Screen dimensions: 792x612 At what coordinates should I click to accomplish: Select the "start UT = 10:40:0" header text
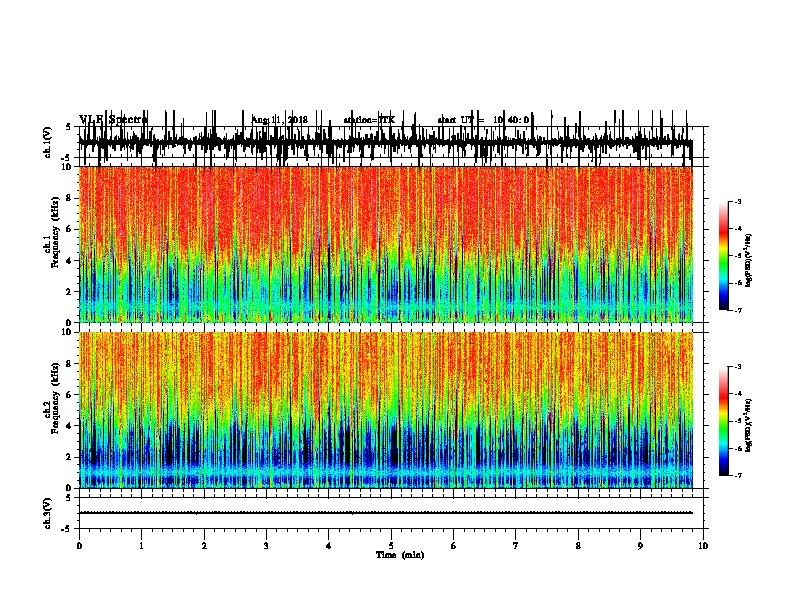(x=483, y=120)
